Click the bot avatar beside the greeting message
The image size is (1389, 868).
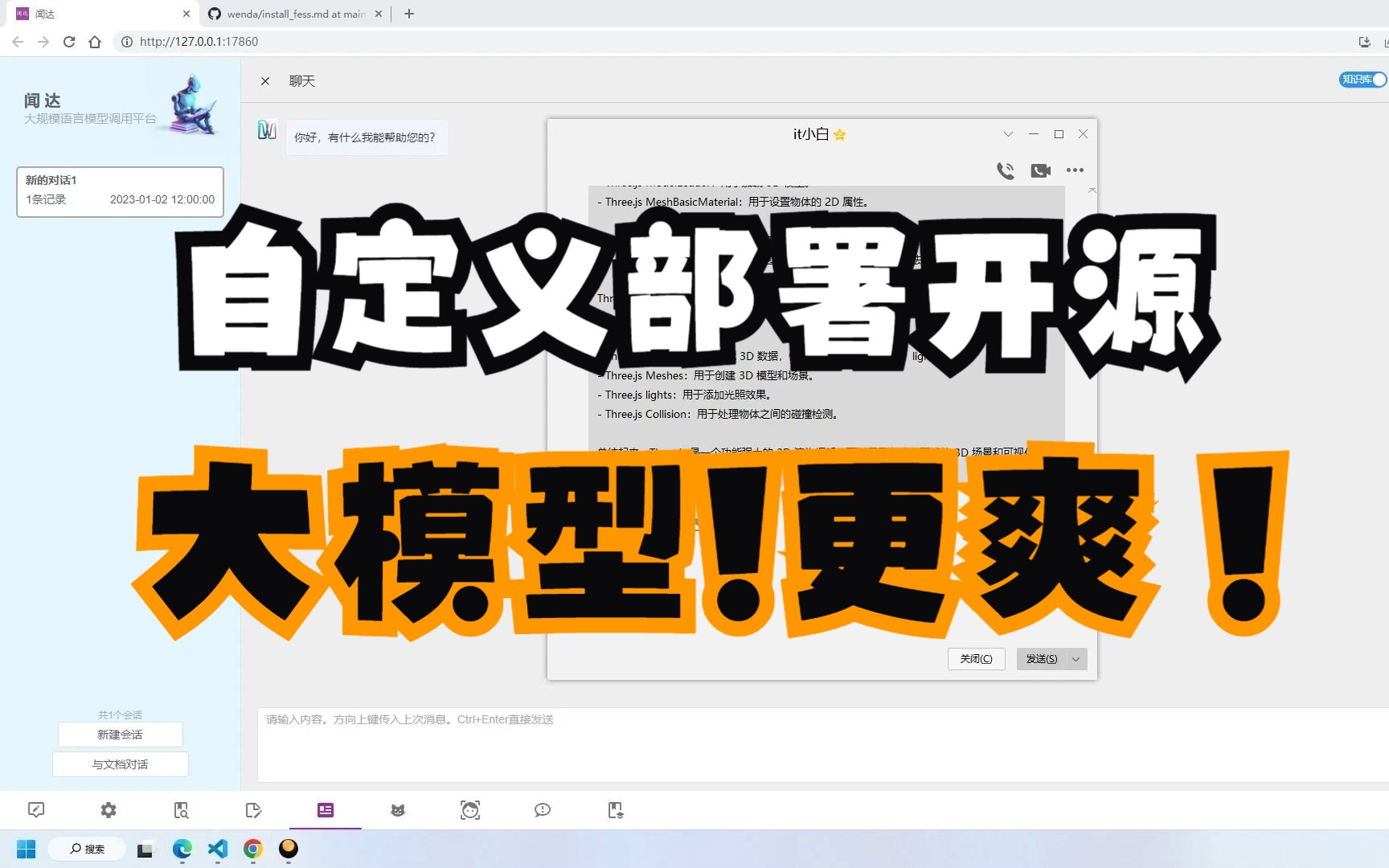(267, 129)
